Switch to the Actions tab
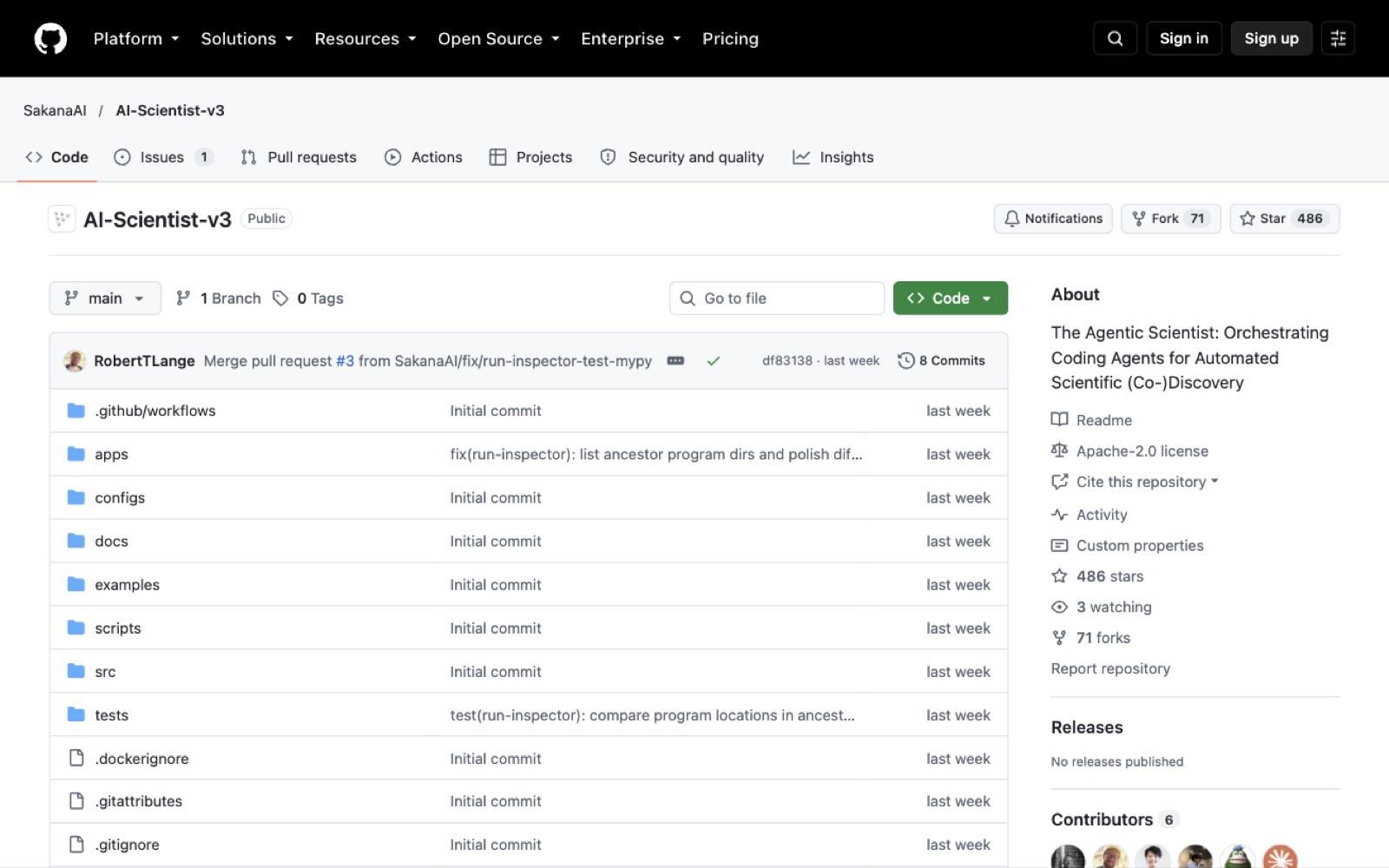Image resolution: width=1389 pixels, height=868 pixels. (x=424, y=157)
